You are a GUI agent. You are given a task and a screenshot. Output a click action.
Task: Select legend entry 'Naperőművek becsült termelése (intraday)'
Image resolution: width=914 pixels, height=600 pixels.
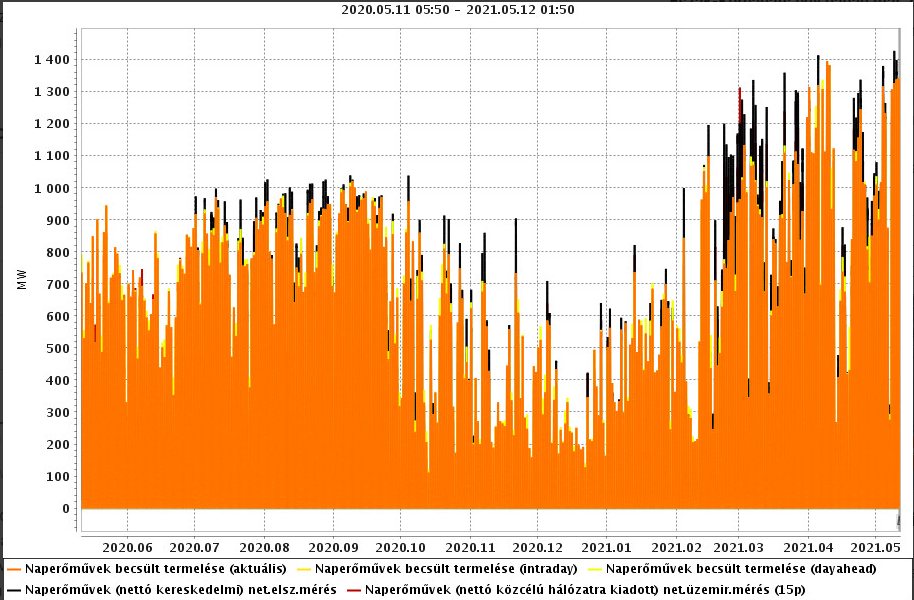pyautogui.click(x=446, y=569)
